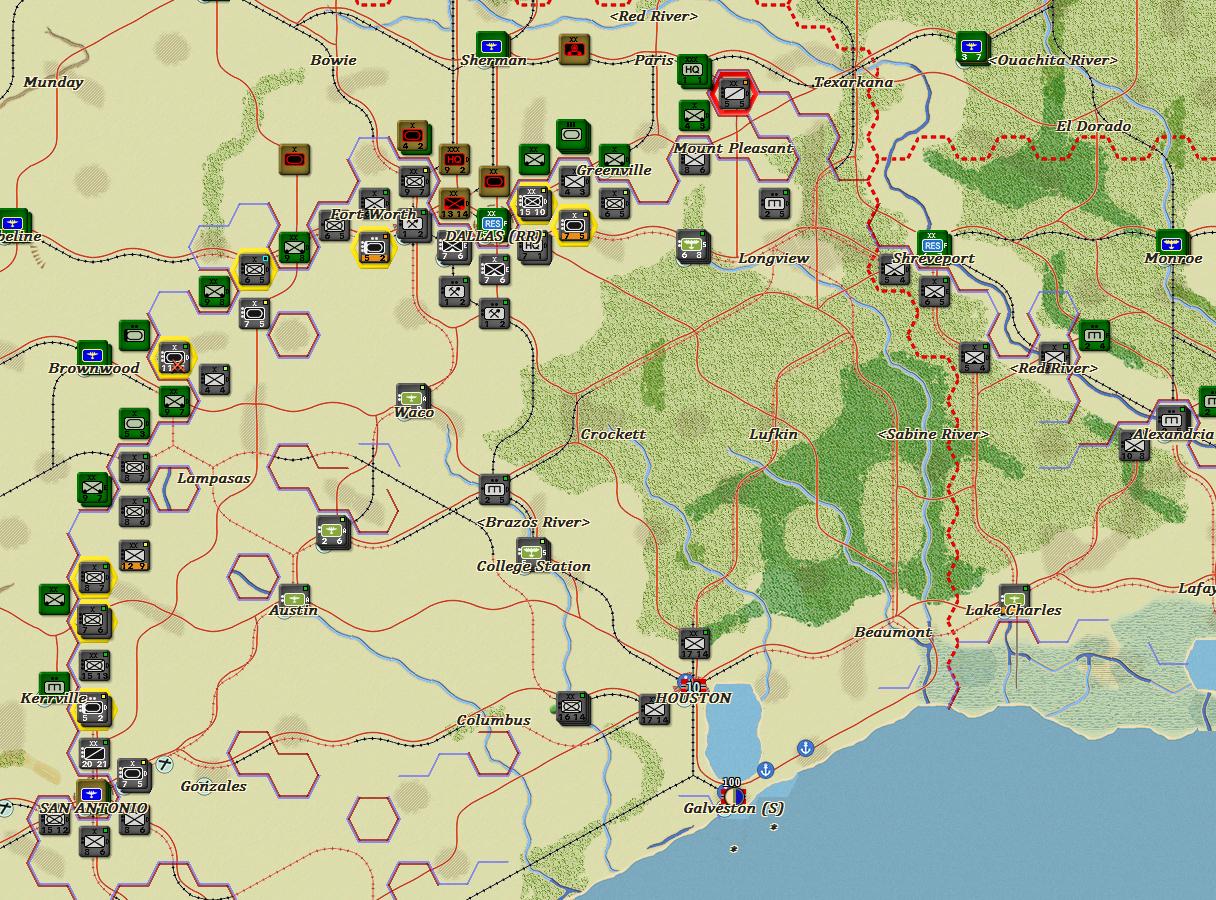
Task: Select the green RES unit at Dallas
Action: coord(491,223)
